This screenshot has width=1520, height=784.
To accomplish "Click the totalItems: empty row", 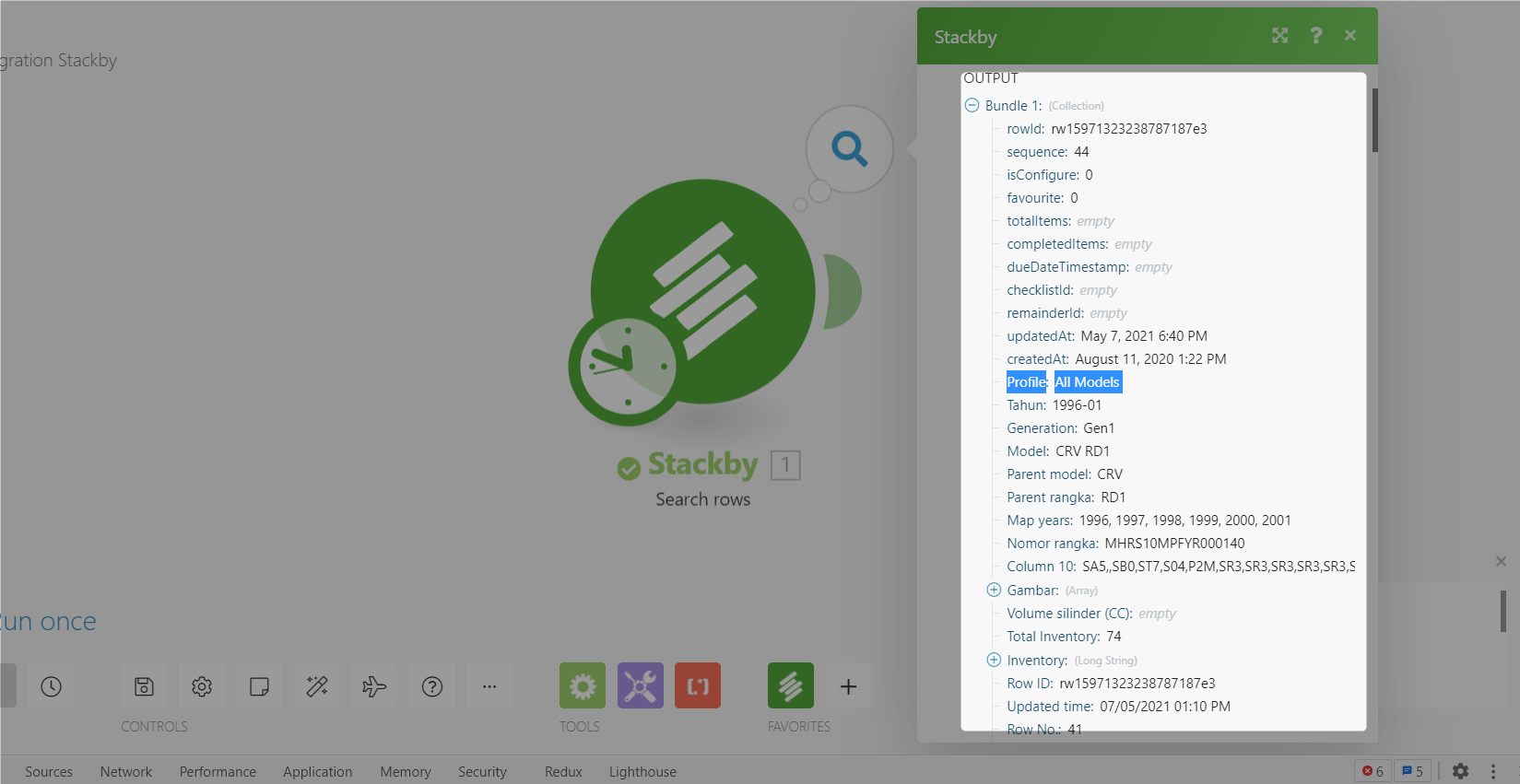I will (x=1060, y=221).
